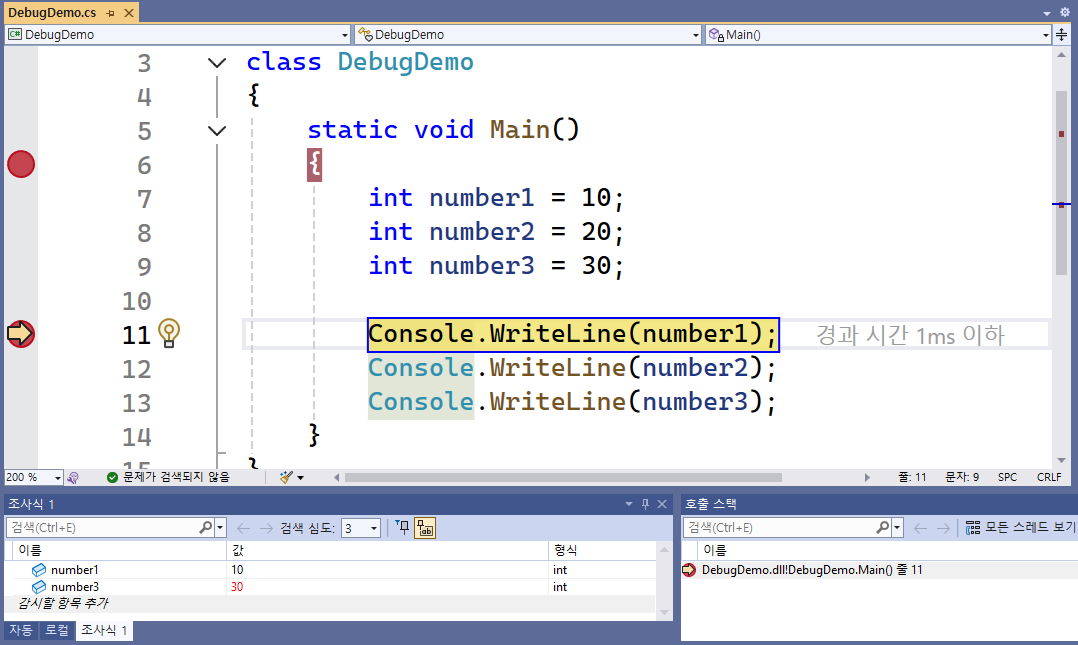
Task: Click the editor settings gear icon
Action: coord(1065,12)
